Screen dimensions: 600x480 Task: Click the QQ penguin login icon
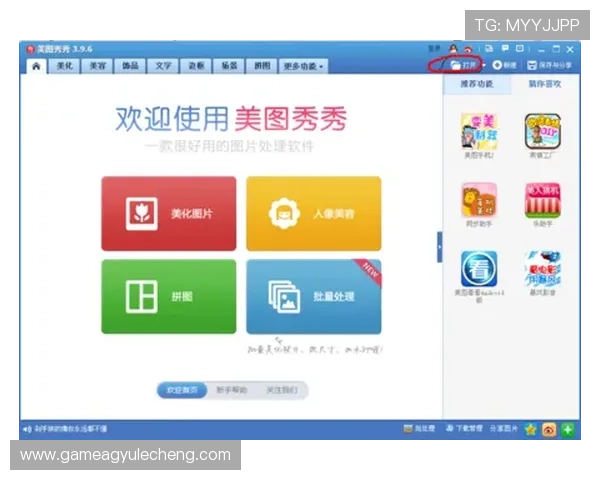pyautogui.click(x=453, y=49)
